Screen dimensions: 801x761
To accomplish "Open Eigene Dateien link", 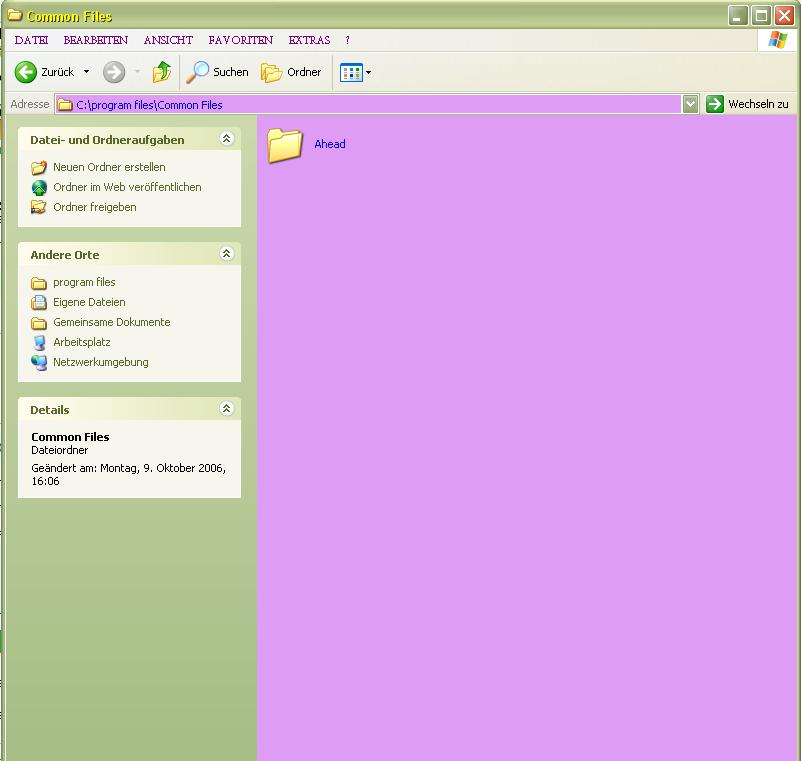I will coord(89,302).
